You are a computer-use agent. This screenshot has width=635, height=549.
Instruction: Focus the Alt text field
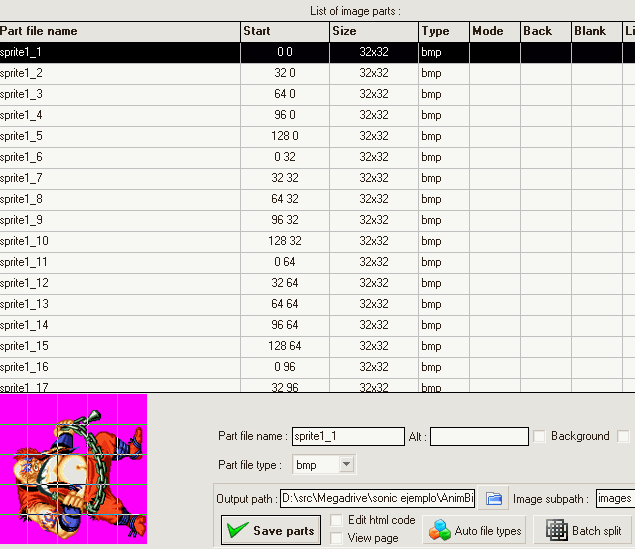[479, 436]
